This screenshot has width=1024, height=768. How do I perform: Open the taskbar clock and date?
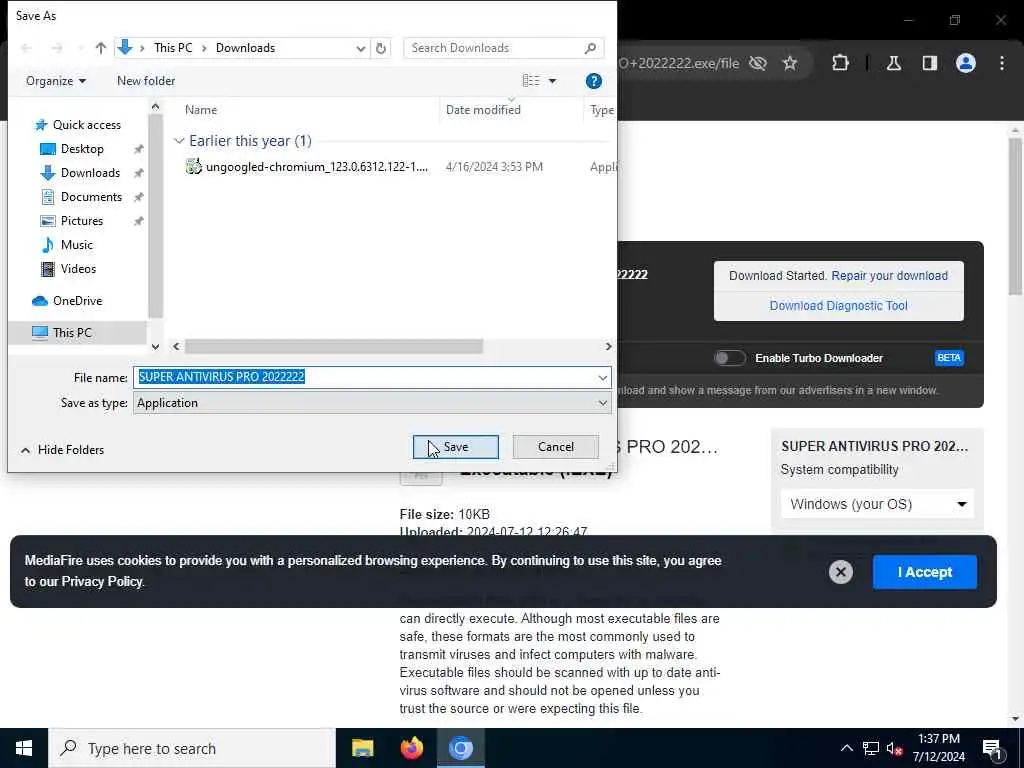[938, 748]
